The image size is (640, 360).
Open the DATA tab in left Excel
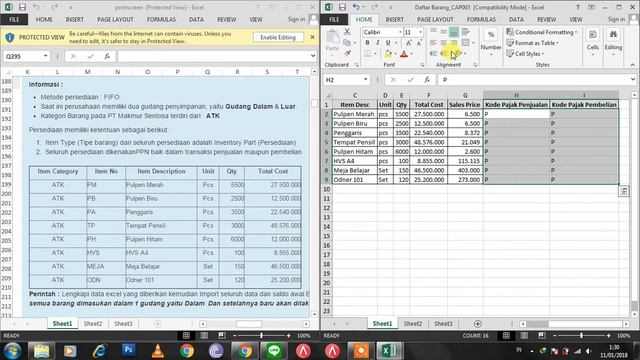click(196, 19)
